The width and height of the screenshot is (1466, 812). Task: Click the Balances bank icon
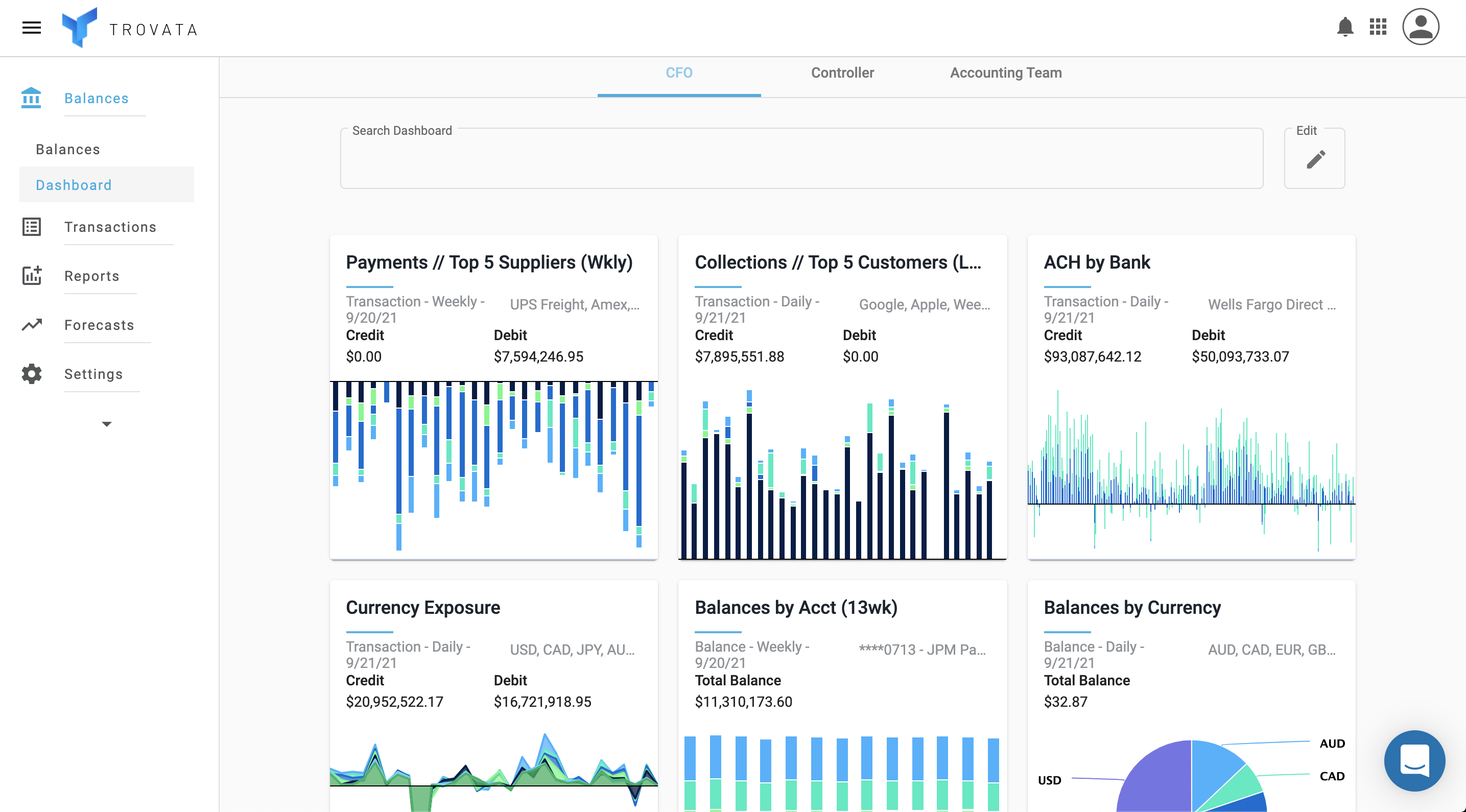[31, 98]
